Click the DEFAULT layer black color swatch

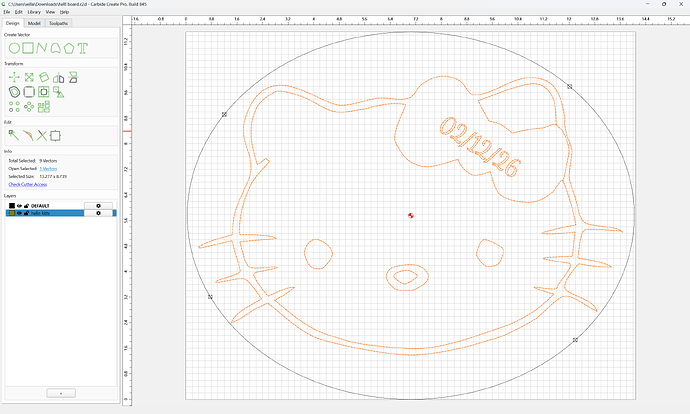pos(12,206)
